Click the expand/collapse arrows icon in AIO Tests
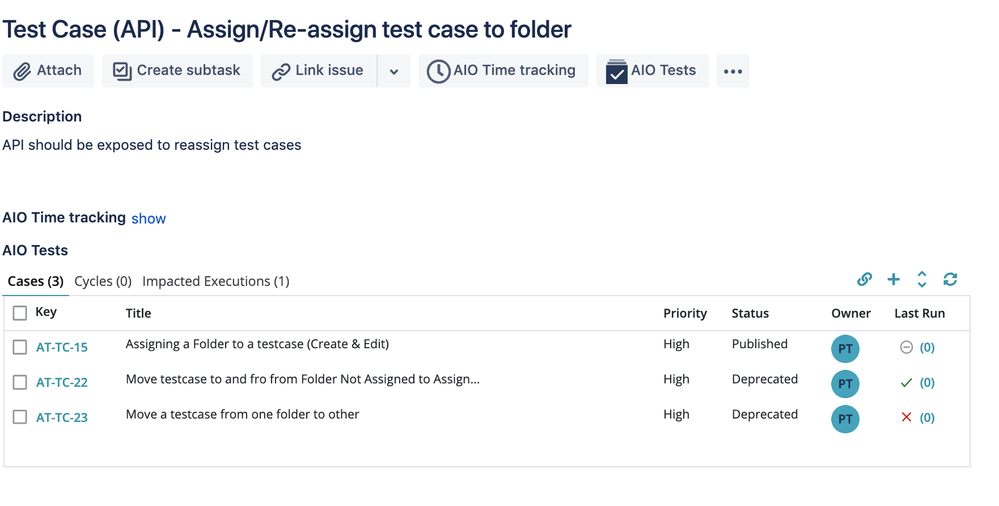 point(922,279)
